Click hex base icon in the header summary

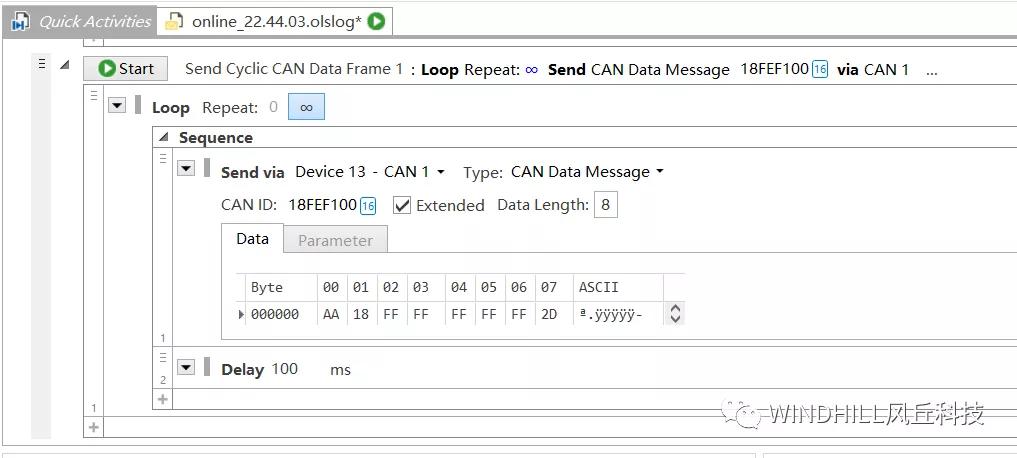coord(820,69)
